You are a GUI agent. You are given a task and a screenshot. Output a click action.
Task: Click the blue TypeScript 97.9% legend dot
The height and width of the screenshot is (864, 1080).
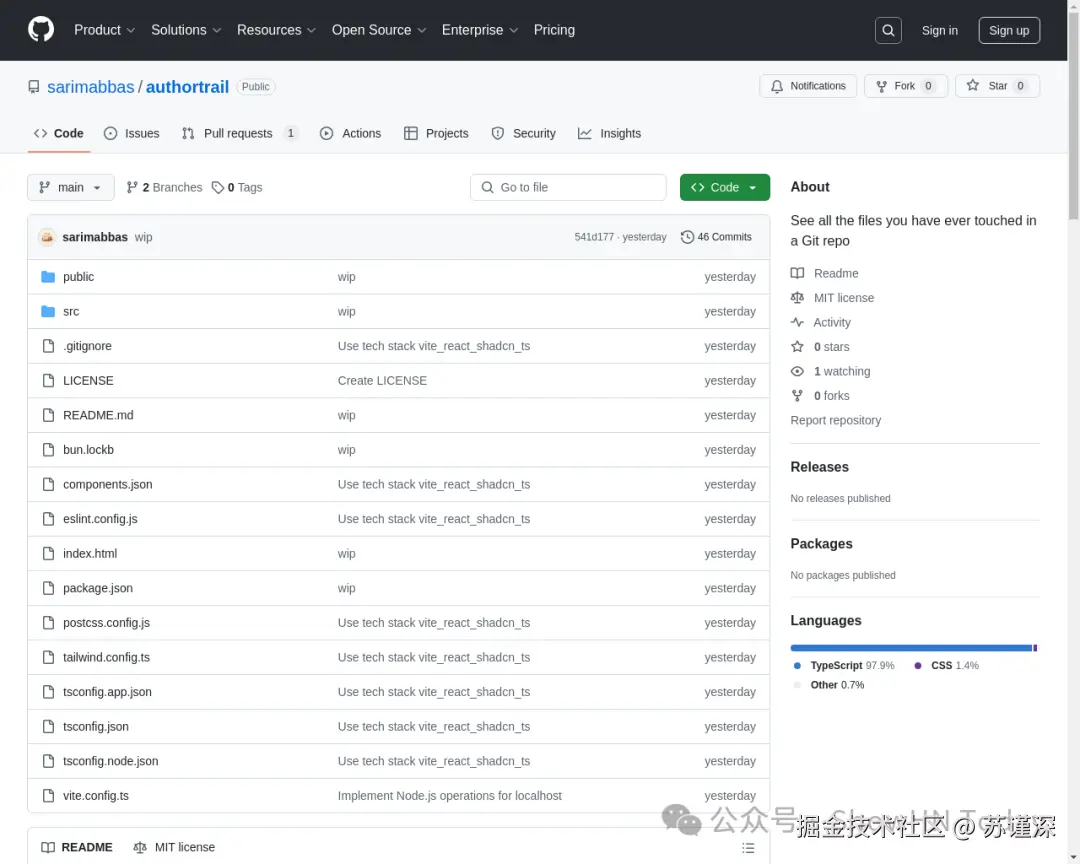pyautogui.click(x=797, y=666)
